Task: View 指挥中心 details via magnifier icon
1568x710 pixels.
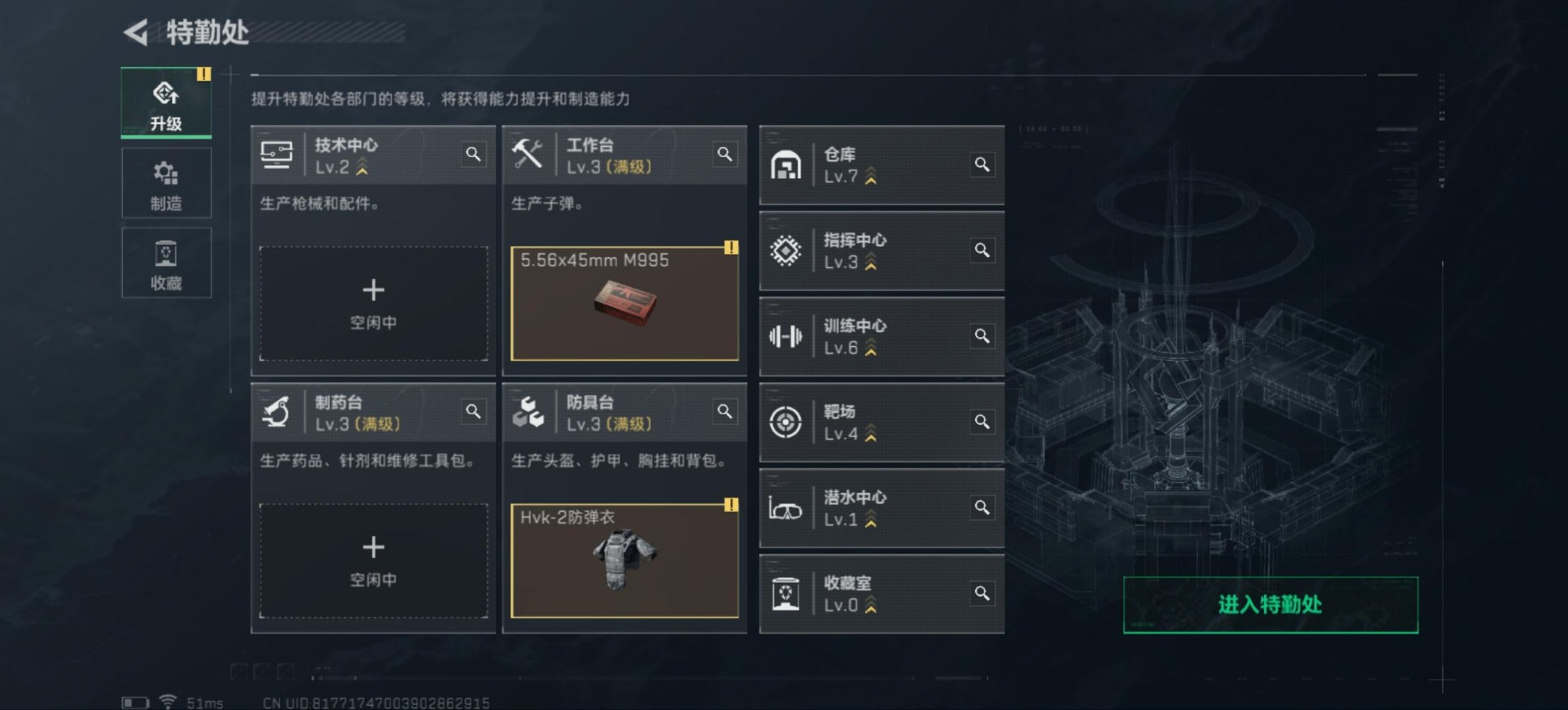Action: pyautogui.click(x=982, y=250)
